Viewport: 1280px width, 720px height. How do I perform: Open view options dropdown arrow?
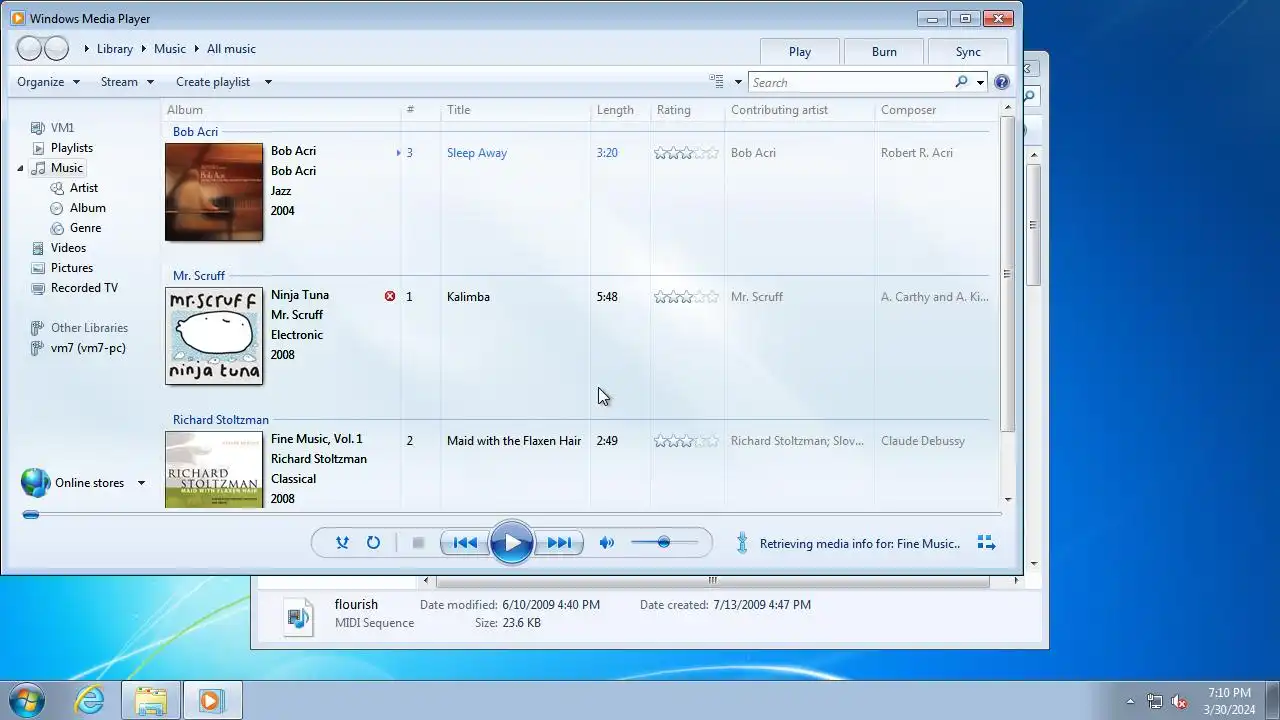pyautogui.click(x=738, y=82)
